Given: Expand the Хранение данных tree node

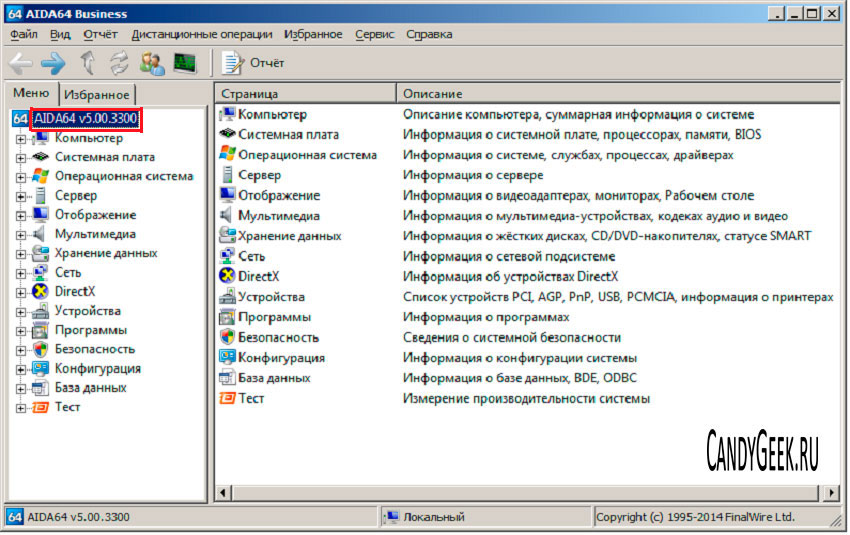Looking at the screenshot, I should click(x=21, y=255).
